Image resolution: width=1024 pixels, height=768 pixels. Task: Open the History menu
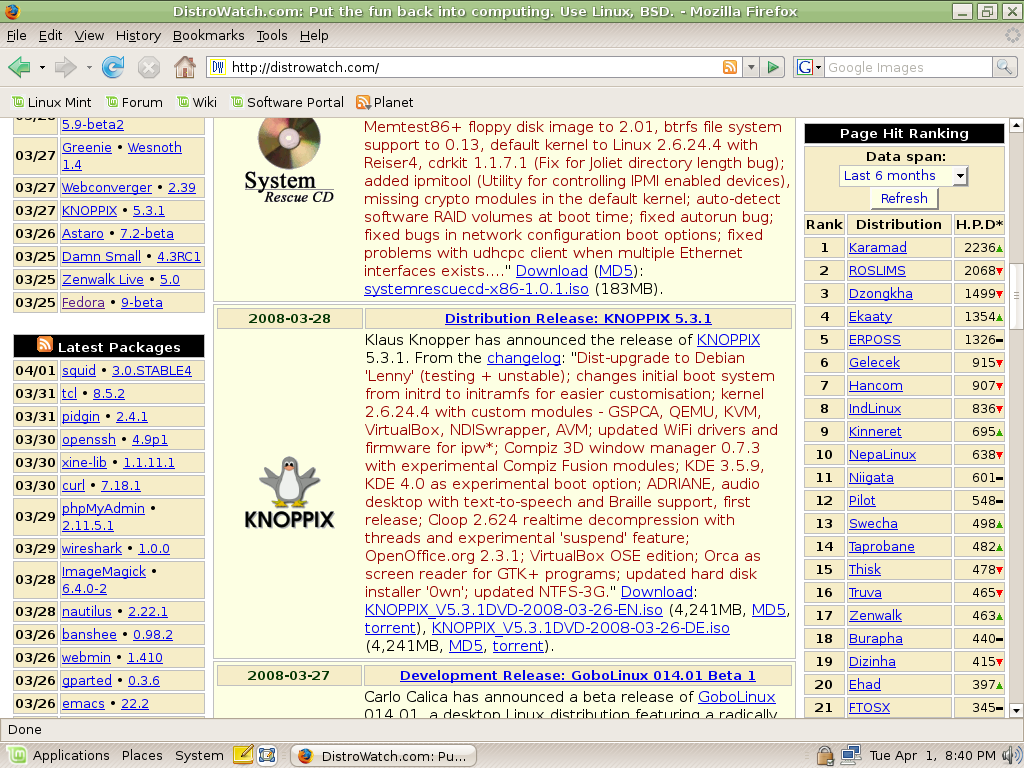pyautogui.click(x=138, y=35)
